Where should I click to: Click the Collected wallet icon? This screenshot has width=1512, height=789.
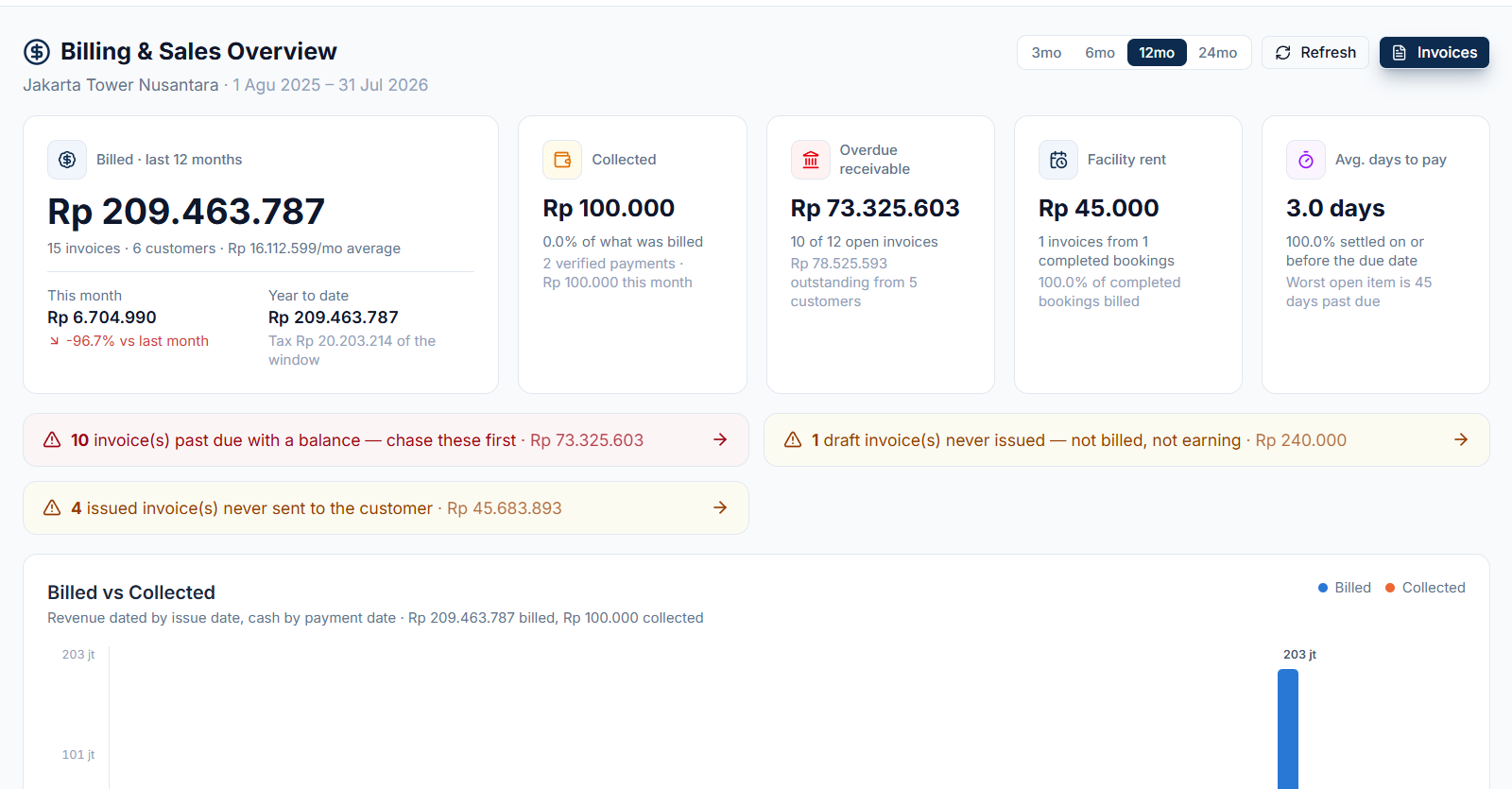(562, 160)
